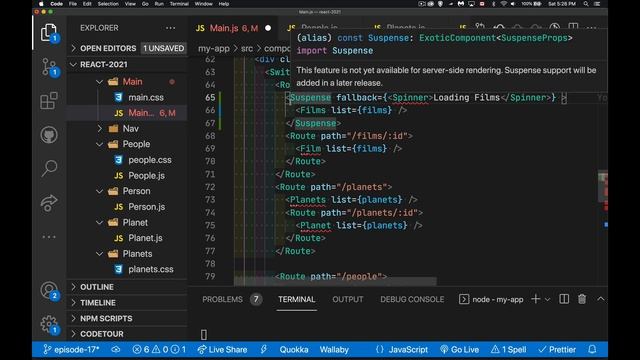Select the Main.js editor tab
Image resolution: width=640 pixels, height=360 pixels.
click(233, 28)
